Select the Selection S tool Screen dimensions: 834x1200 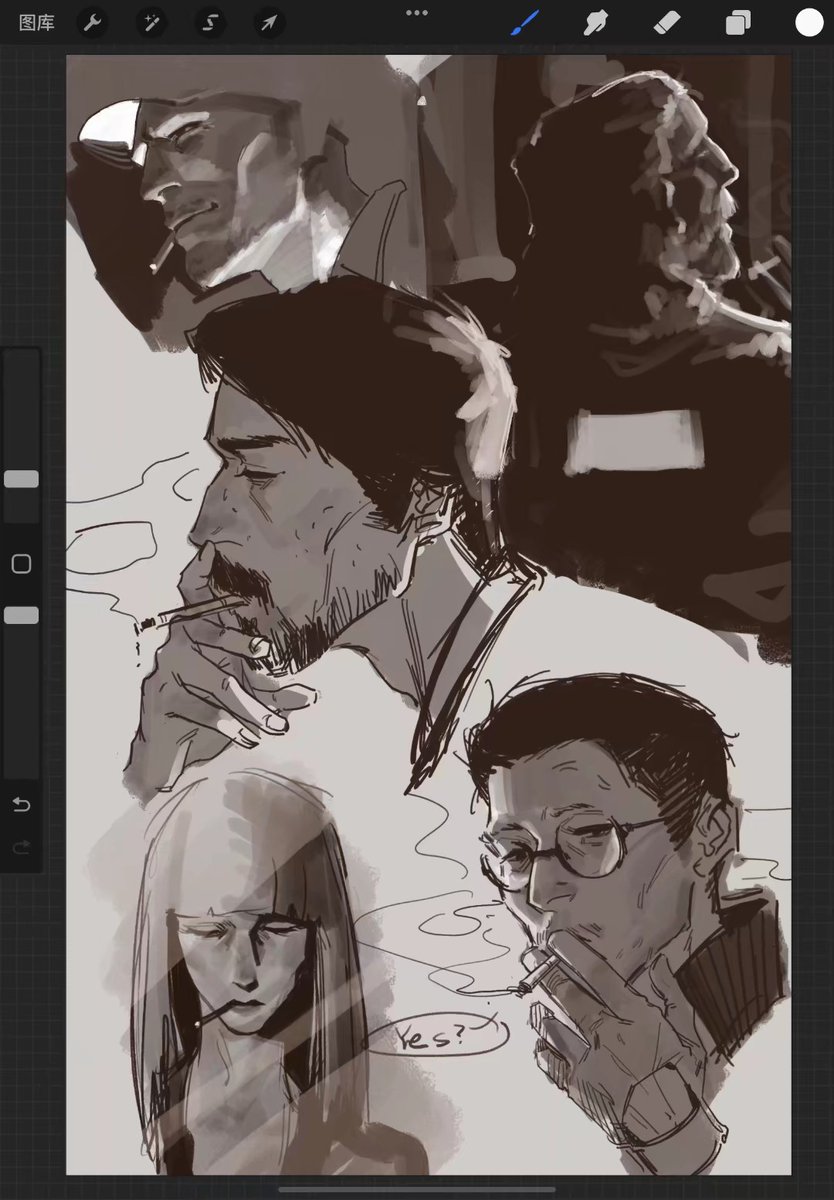[210, 22]
